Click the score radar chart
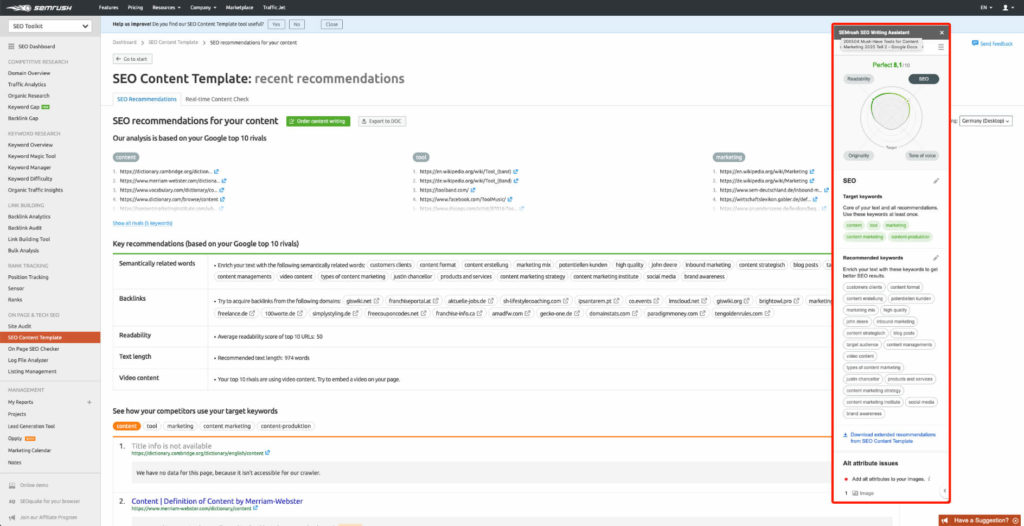 coord(891,118)
